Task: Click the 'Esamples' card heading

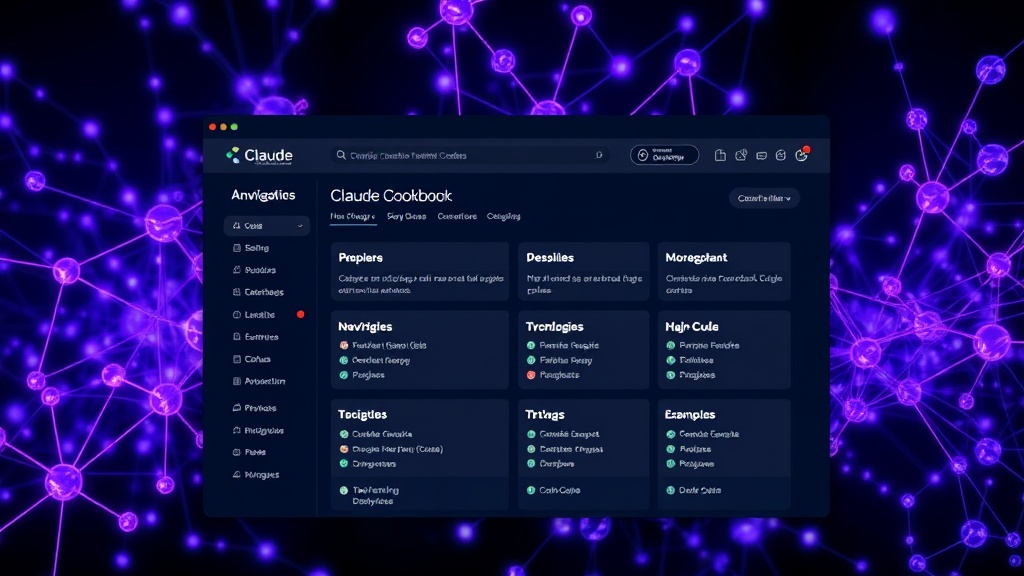Action: pyautogui.click(x=690, y=415)
